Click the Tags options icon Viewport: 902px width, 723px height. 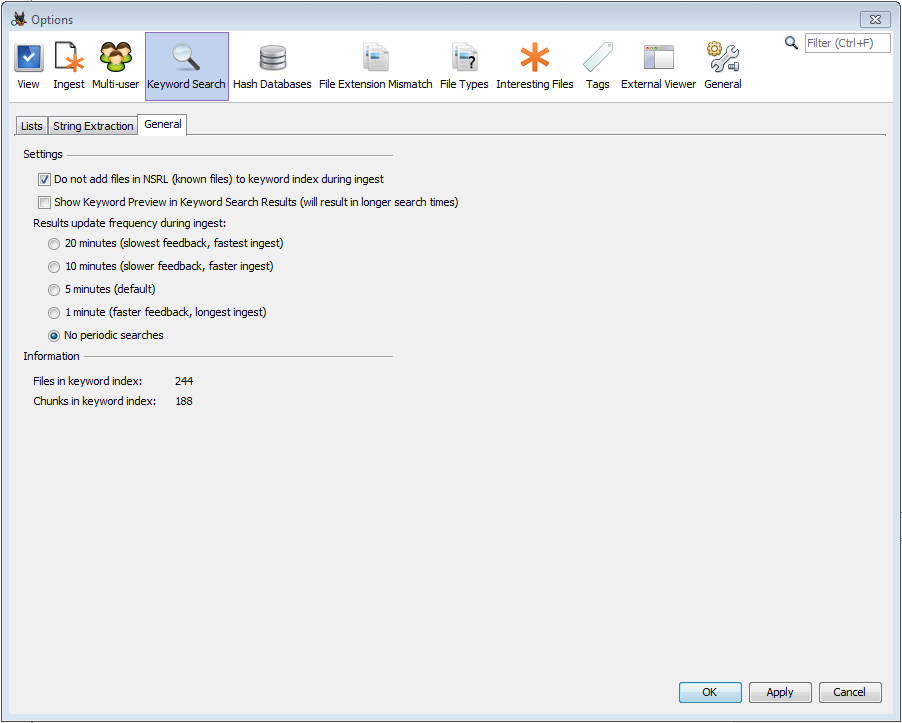(x=597, y=60)
